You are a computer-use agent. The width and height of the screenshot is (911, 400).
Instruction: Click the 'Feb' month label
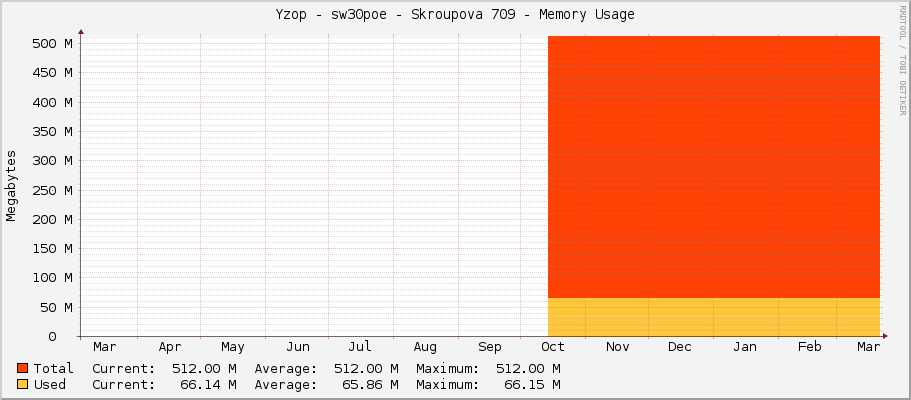809,347
